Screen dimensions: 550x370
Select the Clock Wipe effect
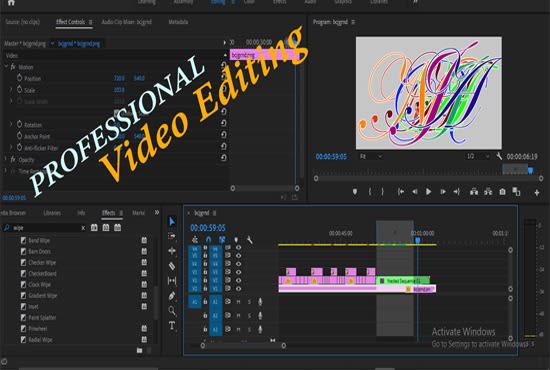coord(39,284)
